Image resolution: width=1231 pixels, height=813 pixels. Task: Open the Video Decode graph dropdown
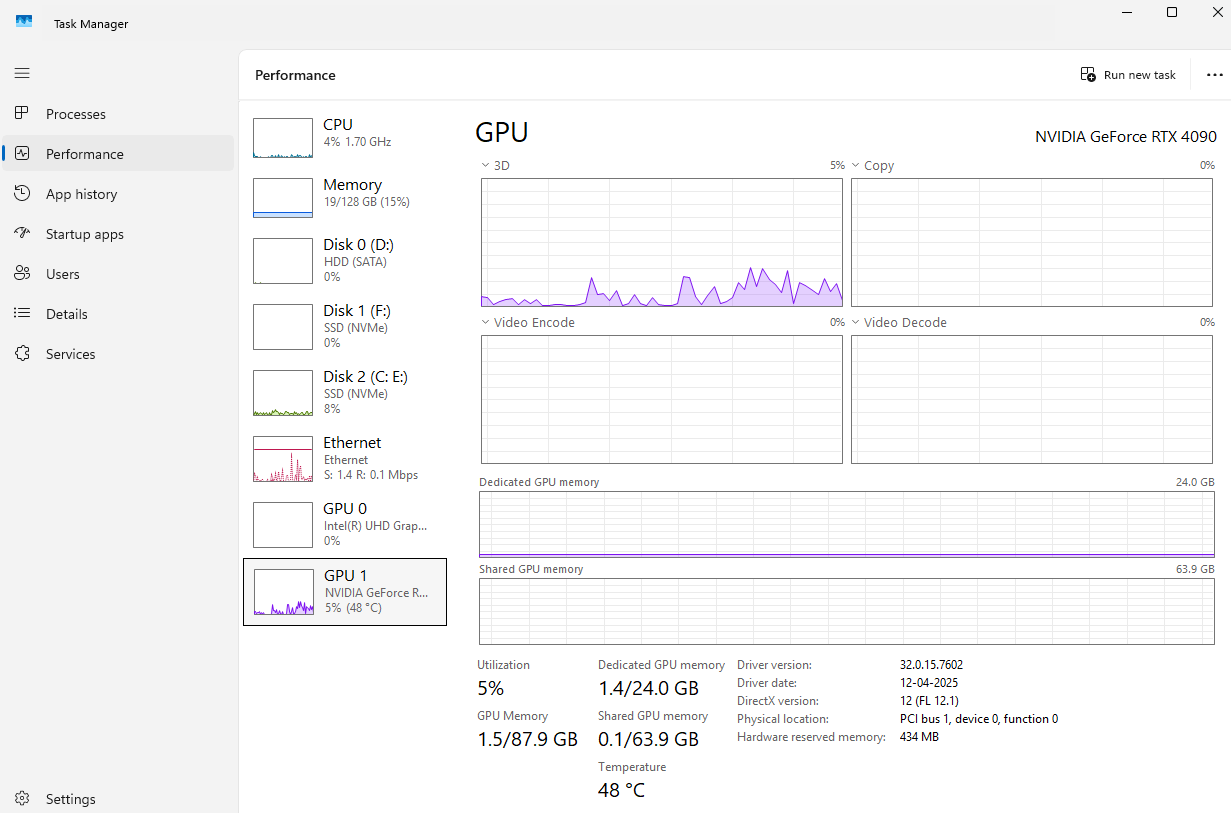coord(855,322)
